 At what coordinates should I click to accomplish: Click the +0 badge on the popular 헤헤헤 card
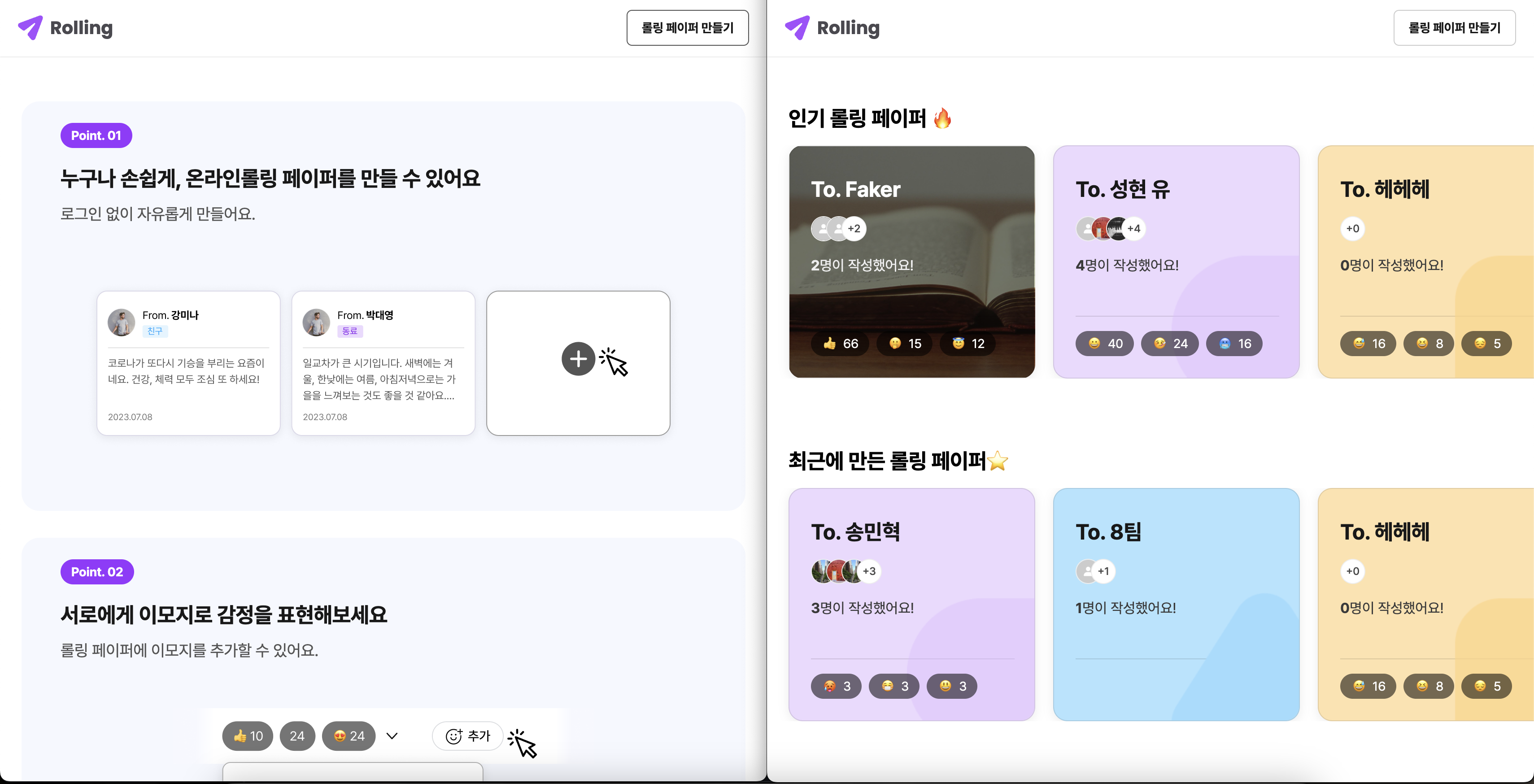point(1353,229)
